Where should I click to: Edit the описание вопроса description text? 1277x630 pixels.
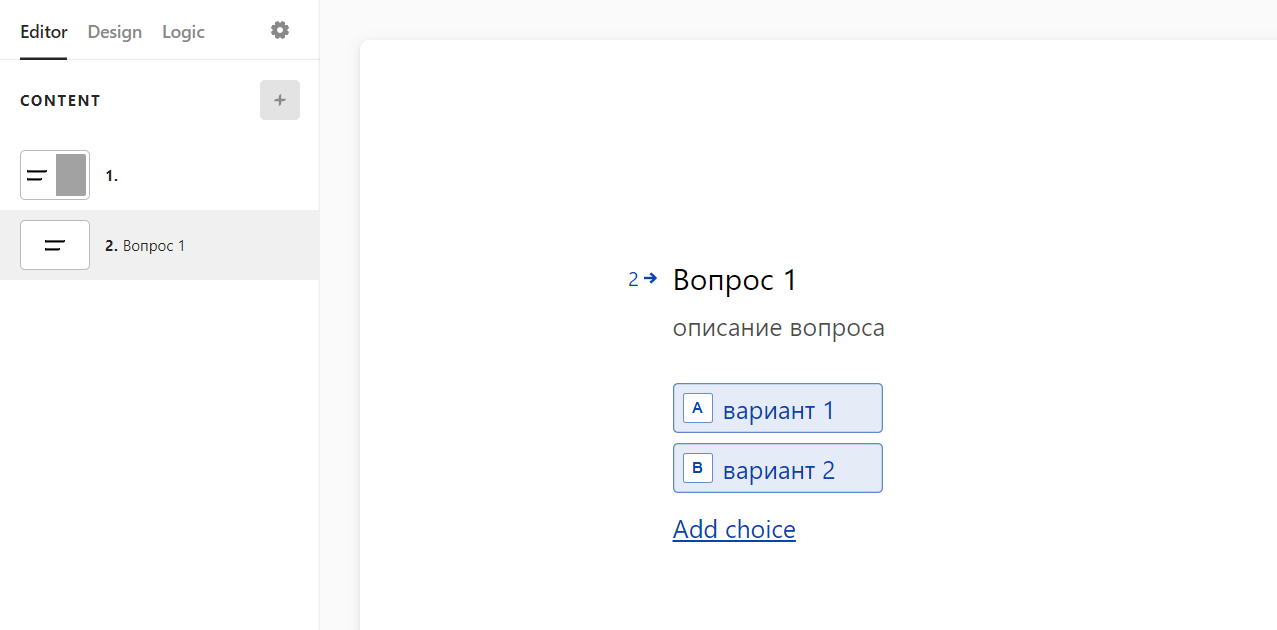click(779, 328)
